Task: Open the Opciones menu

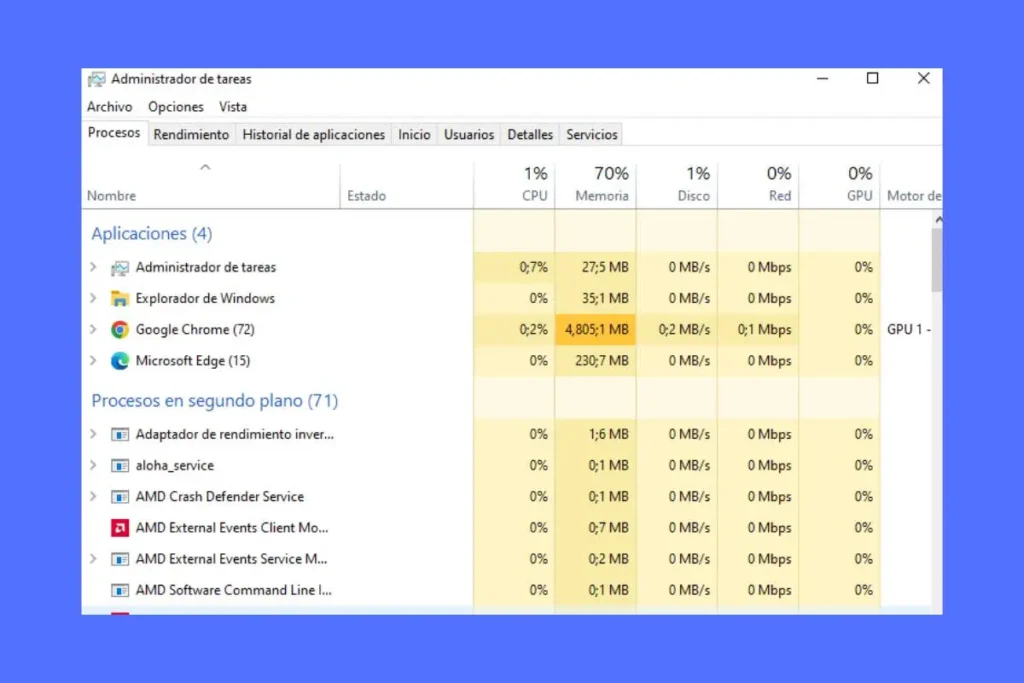Action: (x=176, y=107)
